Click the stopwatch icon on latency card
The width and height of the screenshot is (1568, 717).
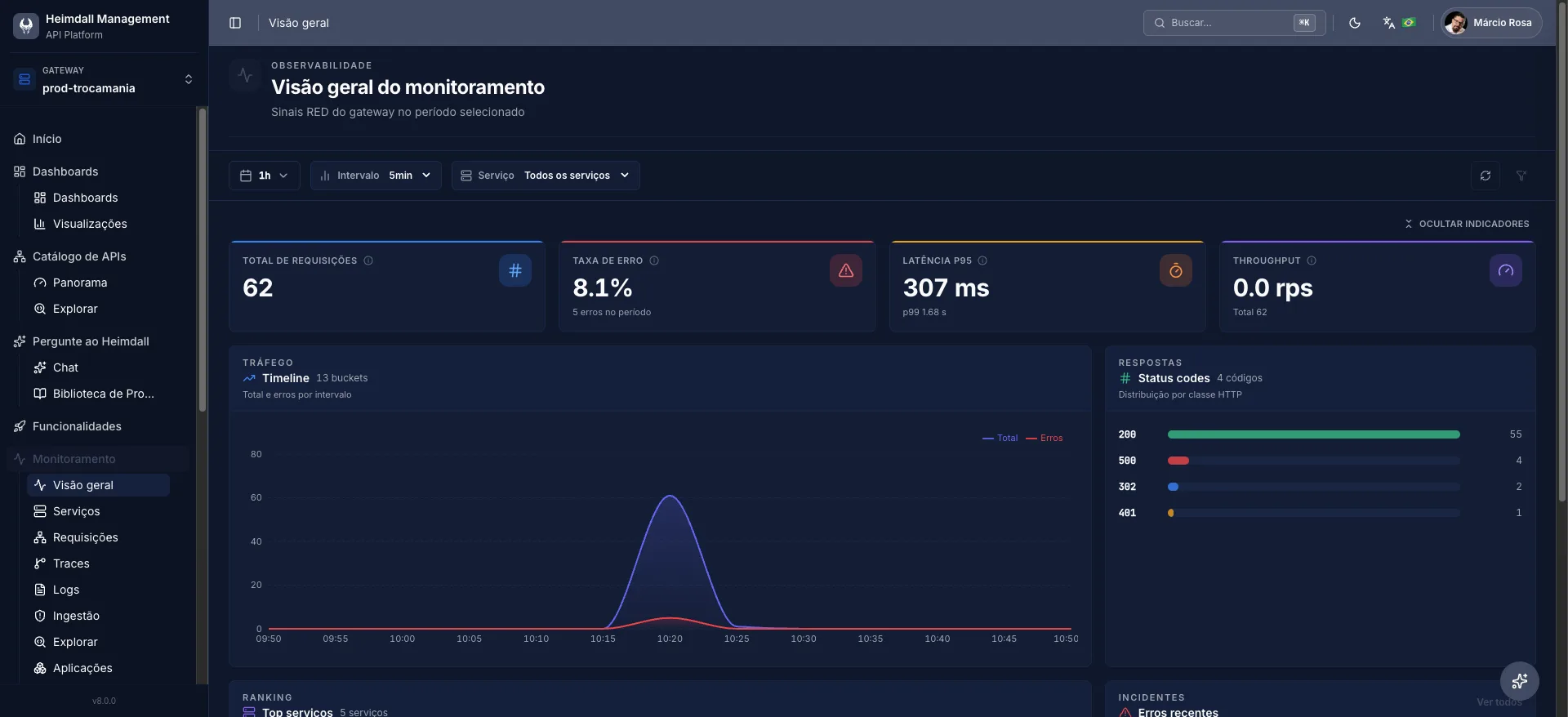click(1176, 270)
